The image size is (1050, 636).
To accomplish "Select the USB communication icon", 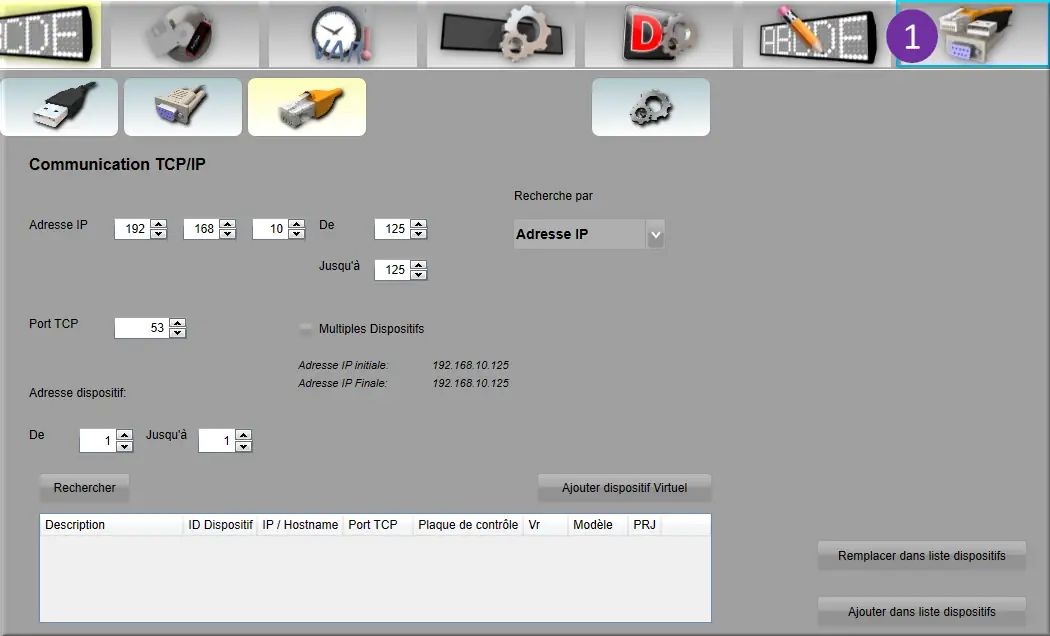I will (60, 107).
